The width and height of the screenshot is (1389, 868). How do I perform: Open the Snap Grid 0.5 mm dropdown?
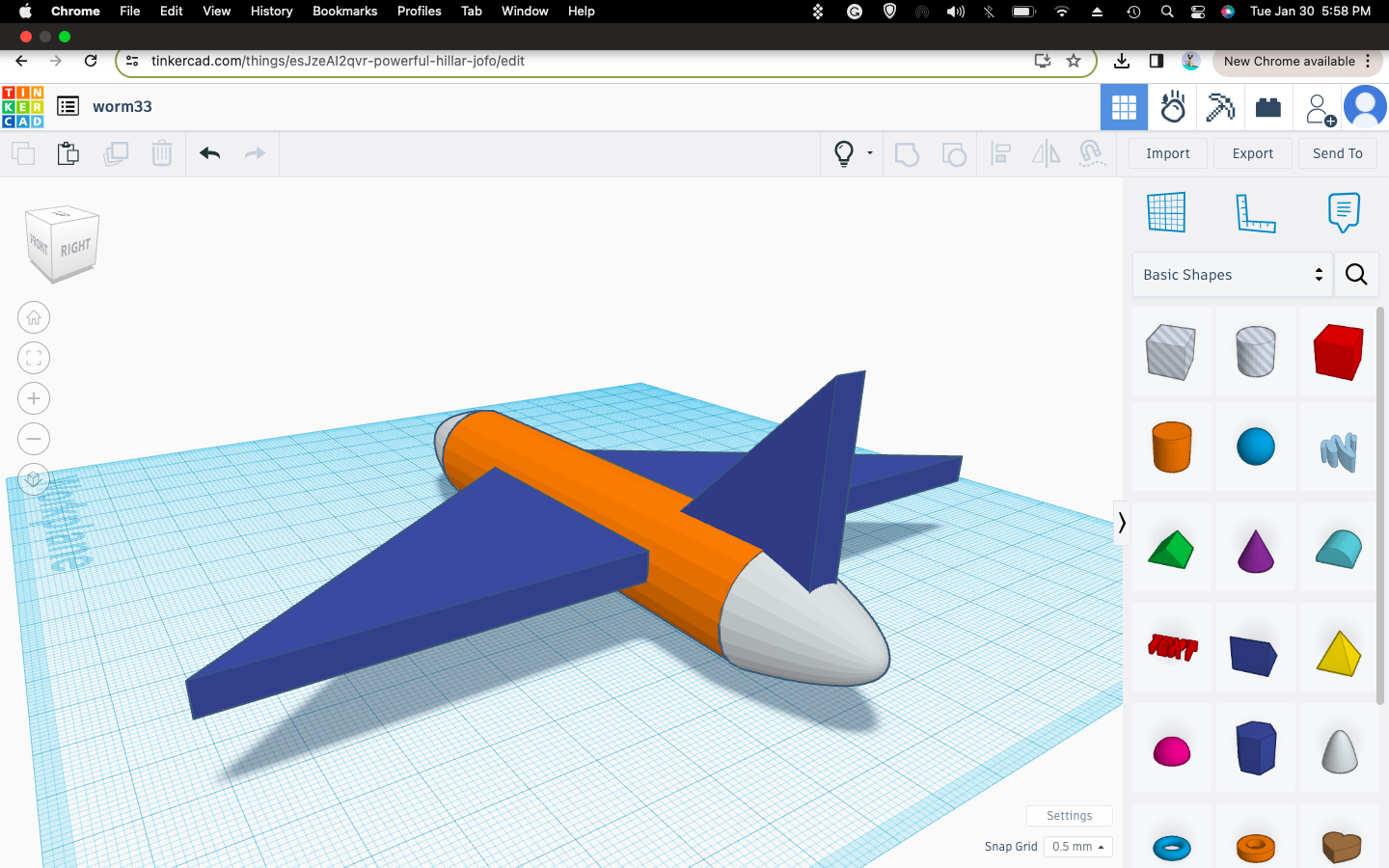[1077, 847]
